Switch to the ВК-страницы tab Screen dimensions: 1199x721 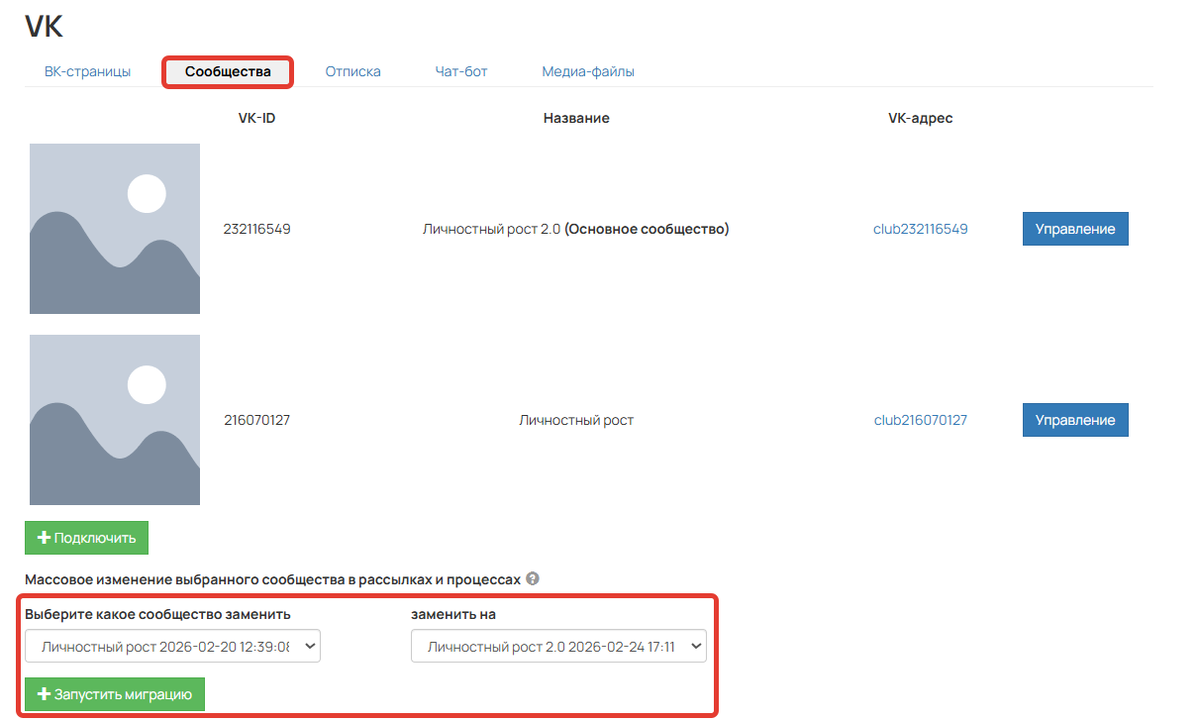pos(87,72)
